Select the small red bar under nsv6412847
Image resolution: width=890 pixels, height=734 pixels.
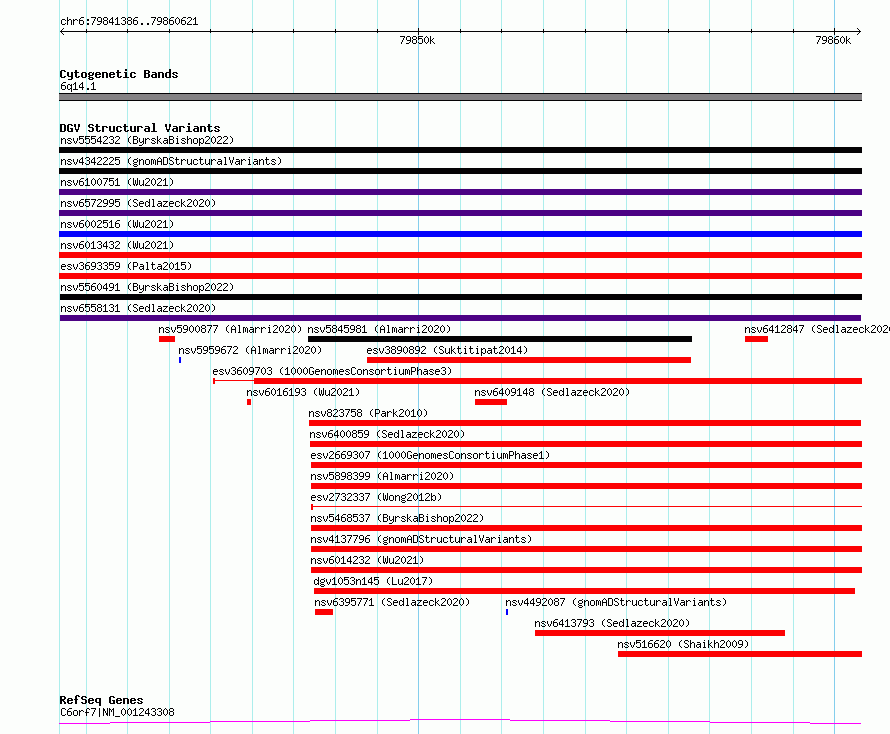pos(757,339)
